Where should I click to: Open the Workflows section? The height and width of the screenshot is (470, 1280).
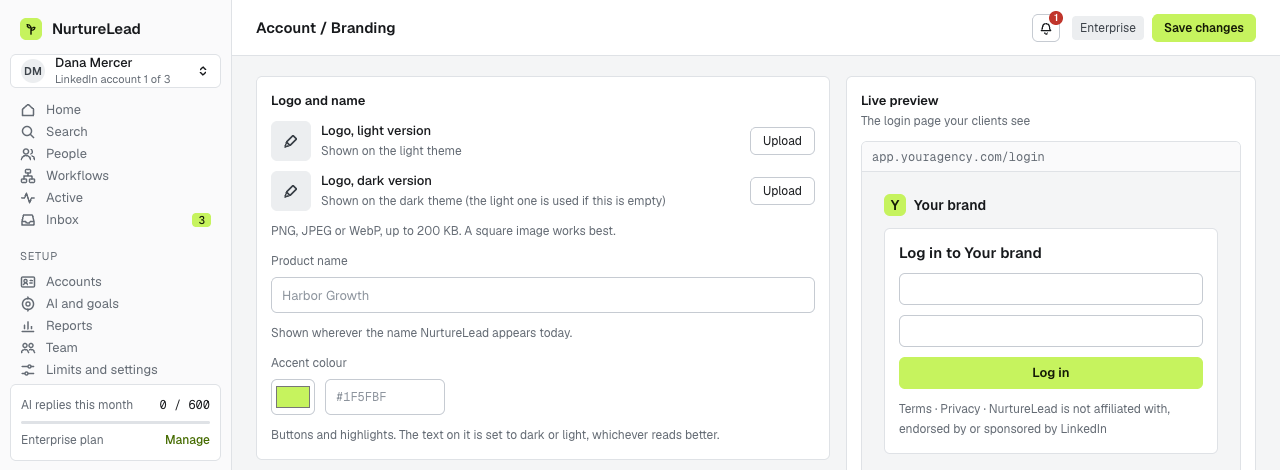[x=115, y=176]
